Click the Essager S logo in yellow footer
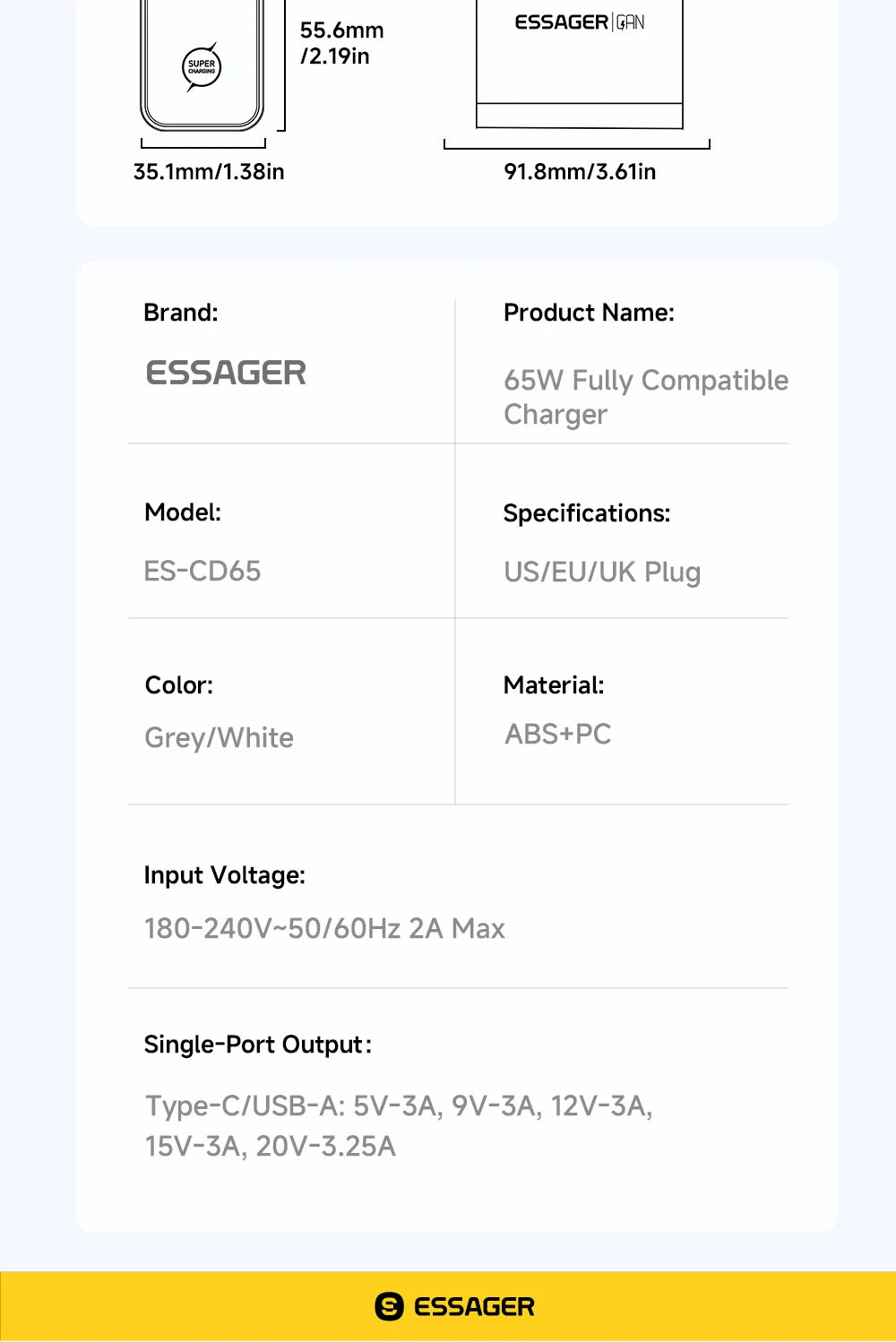Screen dimensions: 896x1342 [390, 1307]
